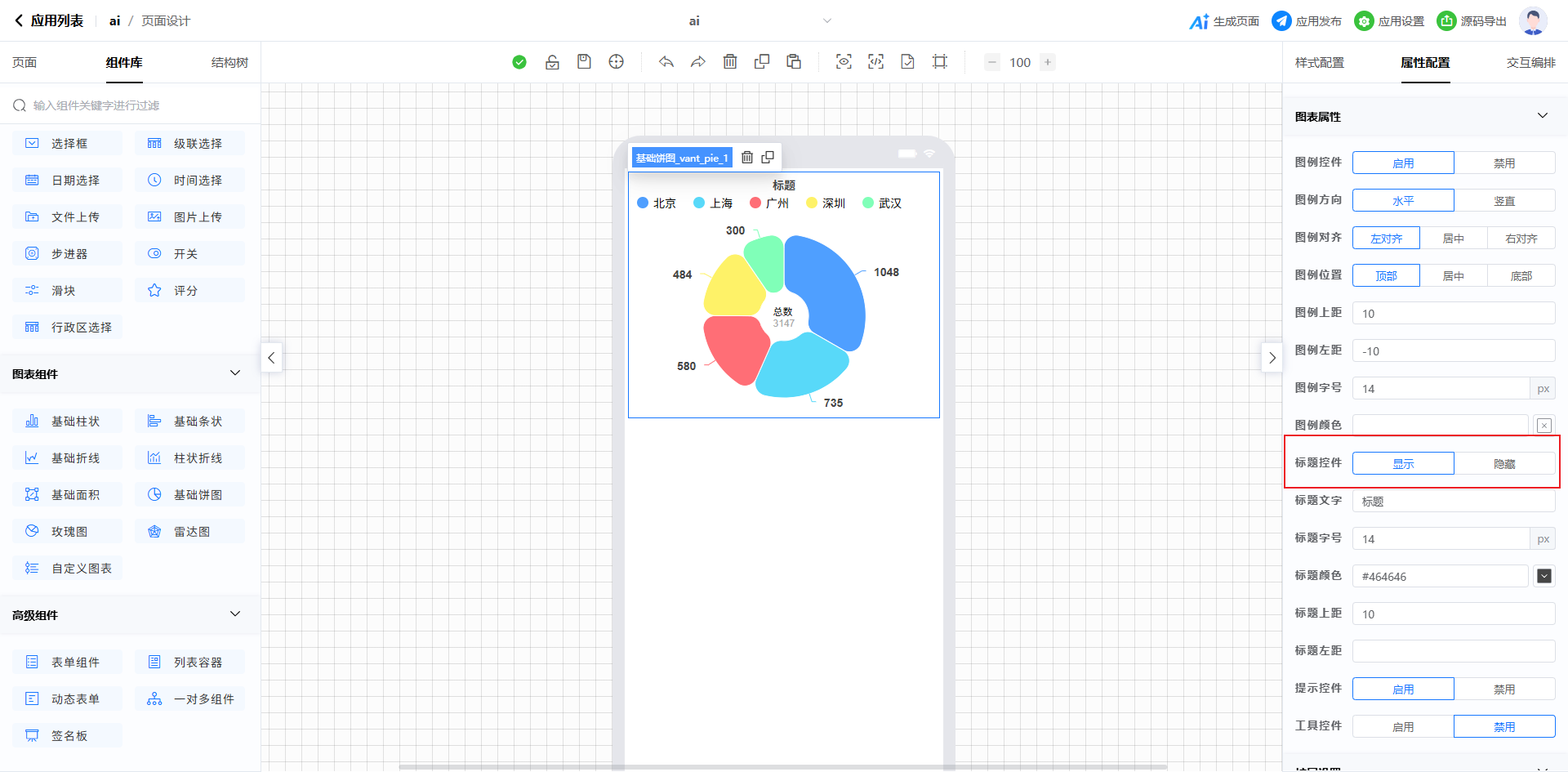
Task: Undo the last canvas action
Action: tap(666, 62)
